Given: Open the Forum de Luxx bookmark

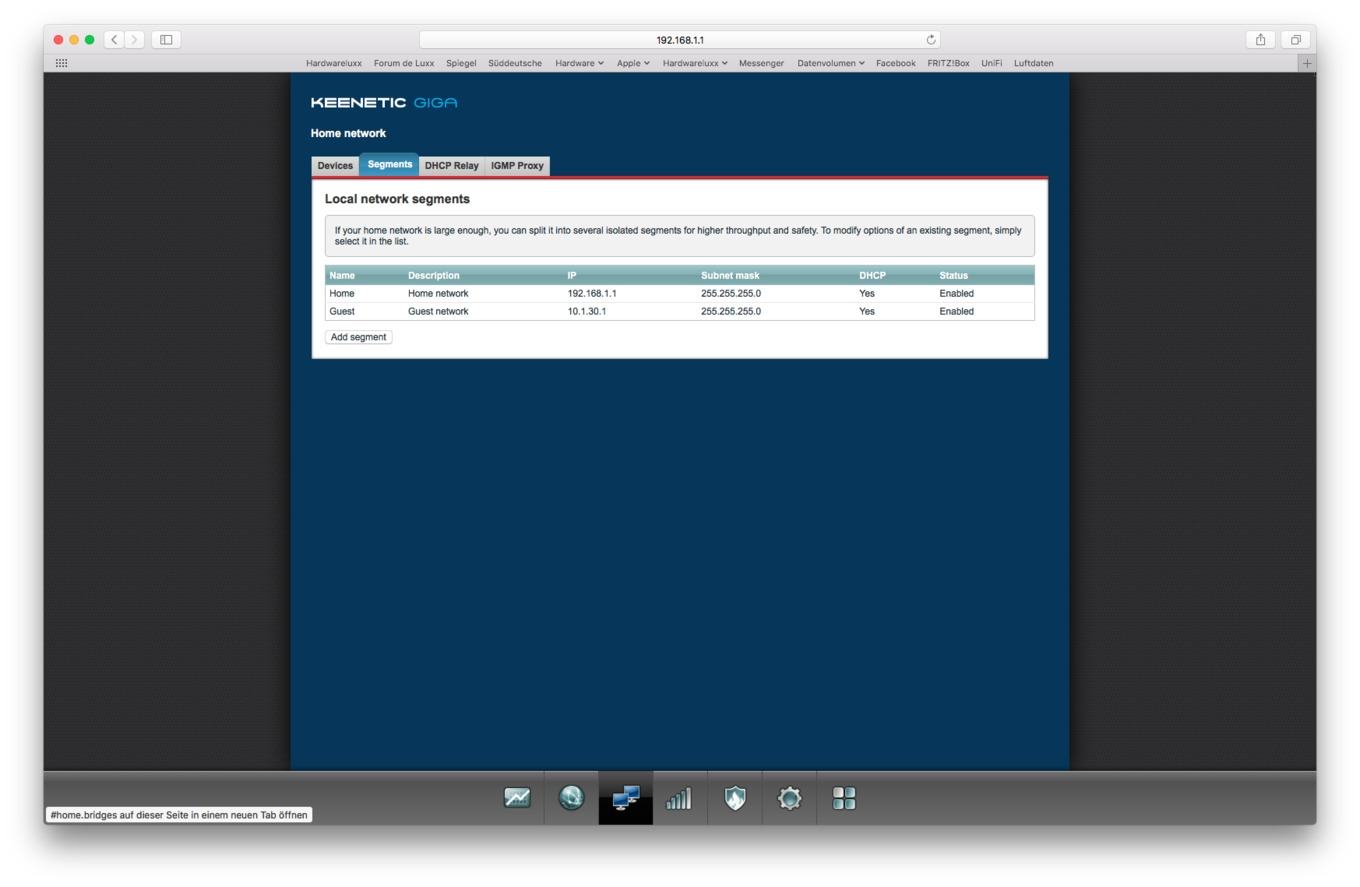Looking at the screenshot, I should 404,63.
